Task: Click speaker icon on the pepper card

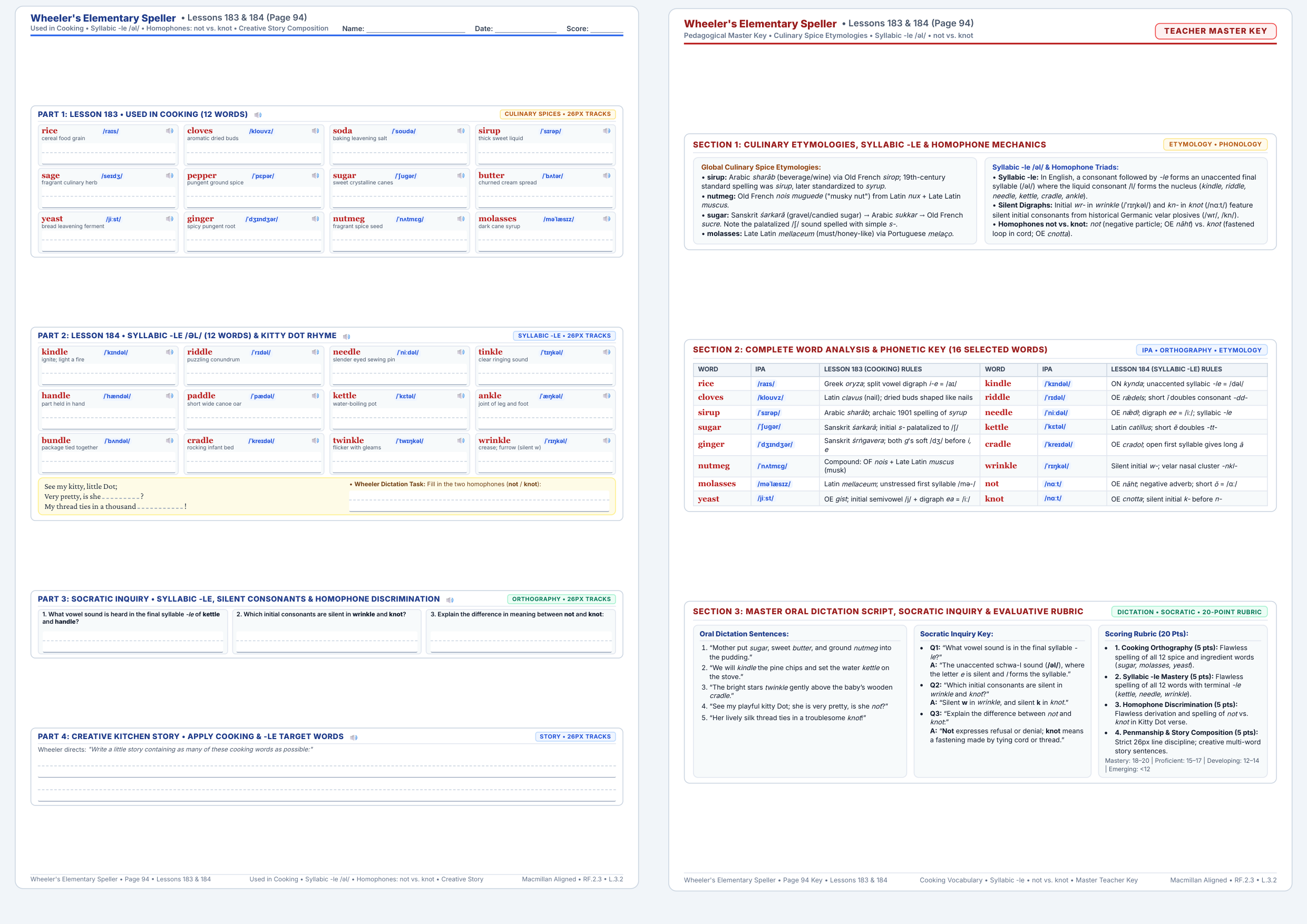Action: tap(315, 175)
